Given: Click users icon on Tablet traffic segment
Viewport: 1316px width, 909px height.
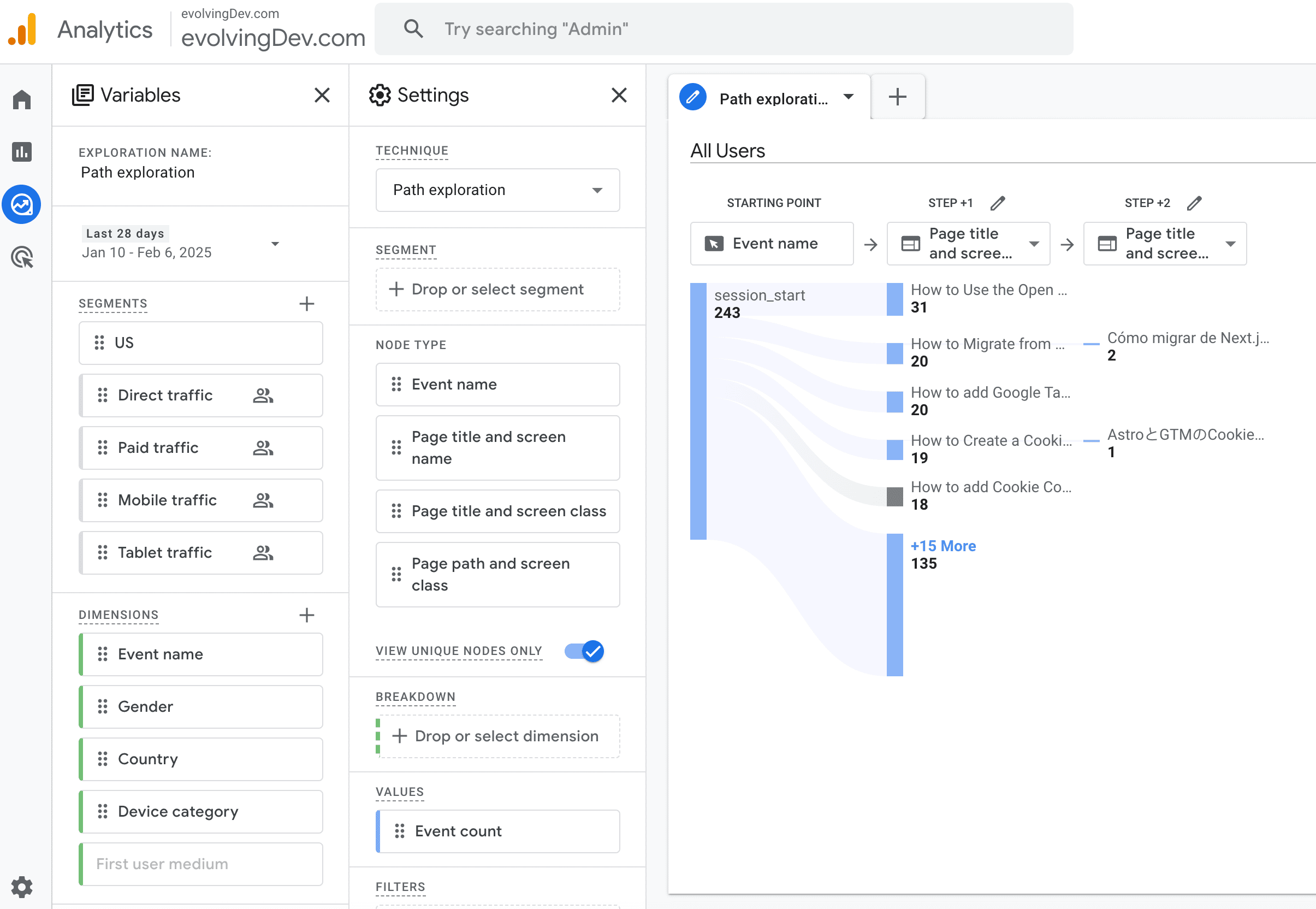Looking at the screenshot, I should tap(263, 552).
